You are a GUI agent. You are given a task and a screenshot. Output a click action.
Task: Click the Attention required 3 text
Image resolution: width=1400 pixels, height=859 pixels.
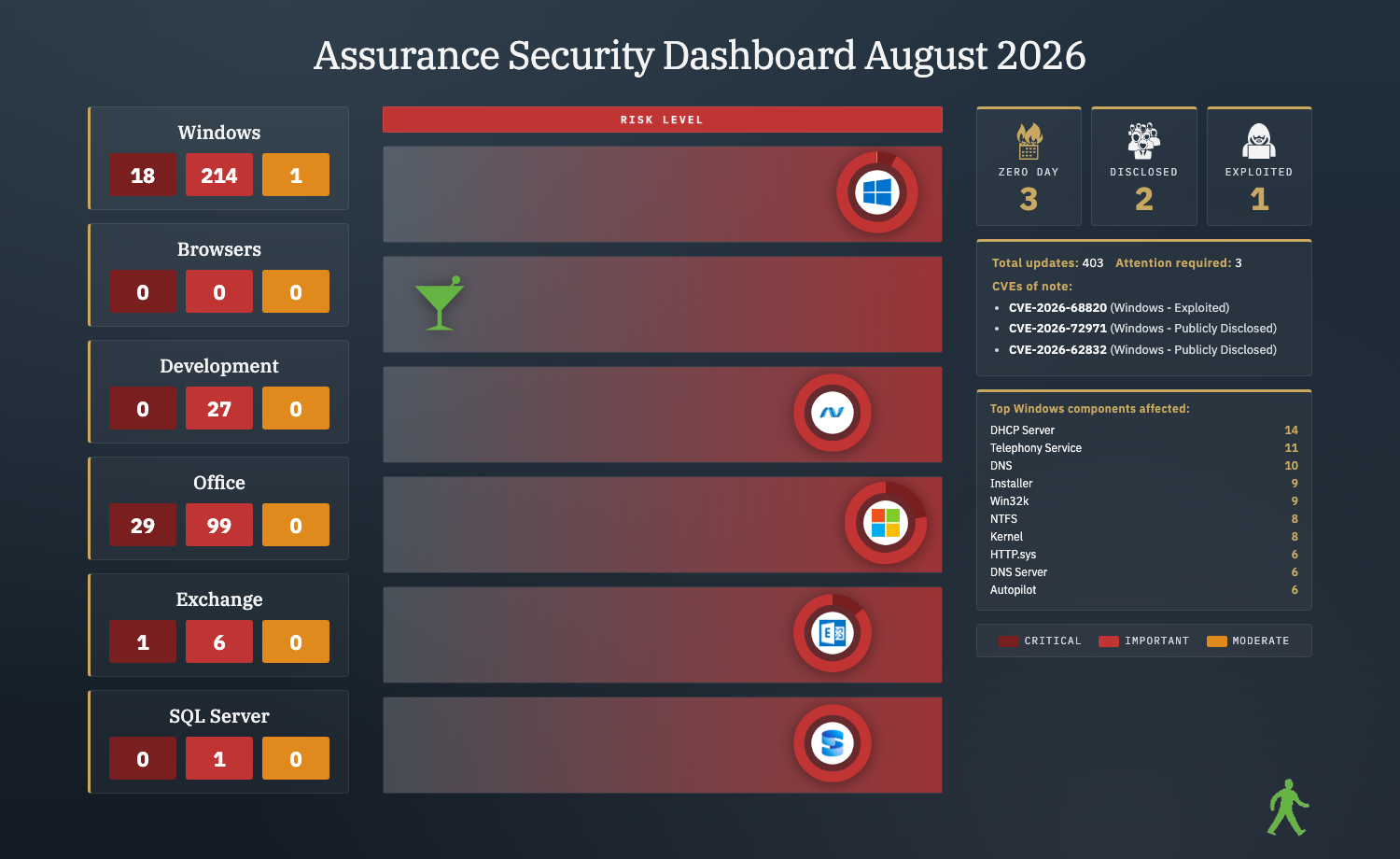[1179, 262]
